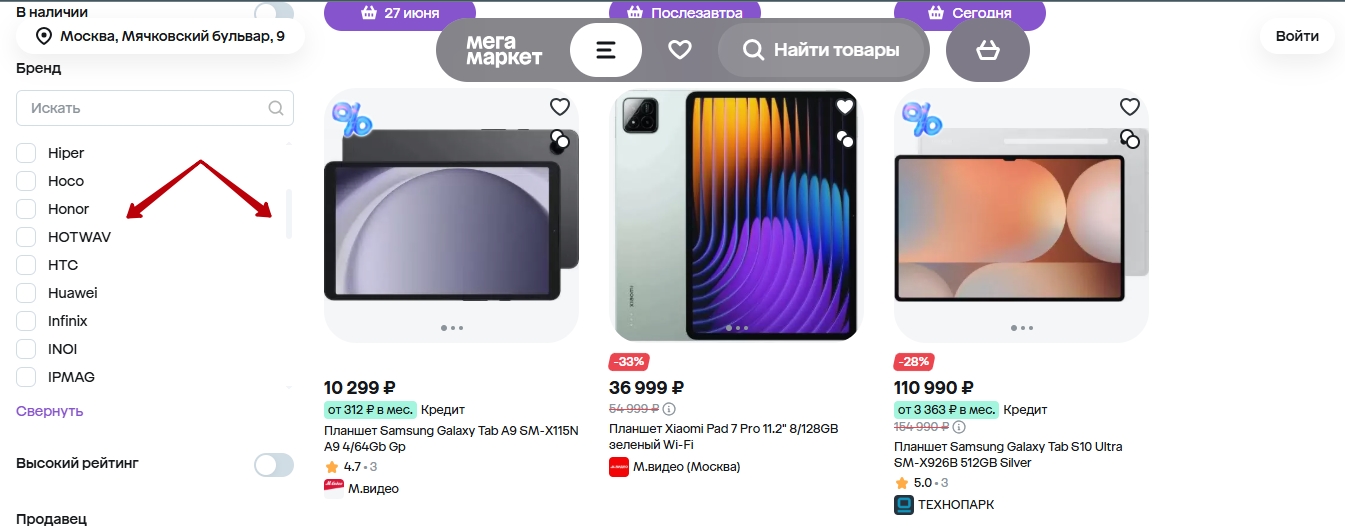Open delivery address Москва, Мячковский бульвар, 9
Viewport: 1345px width, 532px height.
coord(161,37)
